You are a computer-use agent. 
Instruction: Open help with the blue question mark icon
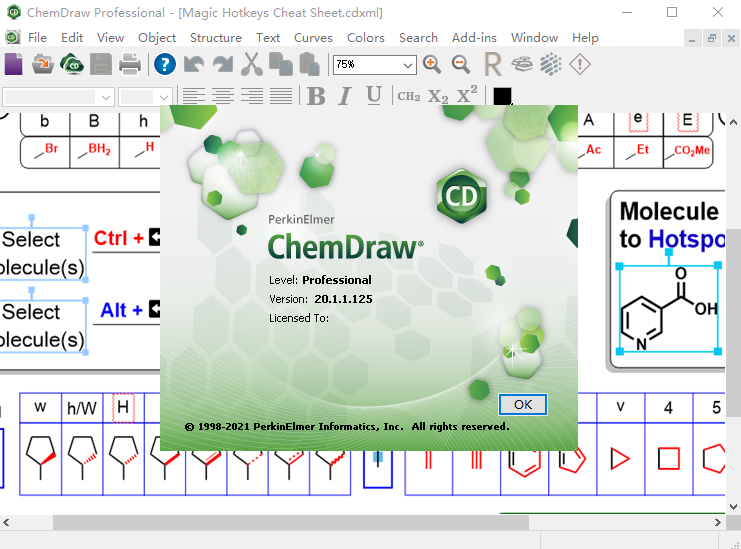coord(165,64)
